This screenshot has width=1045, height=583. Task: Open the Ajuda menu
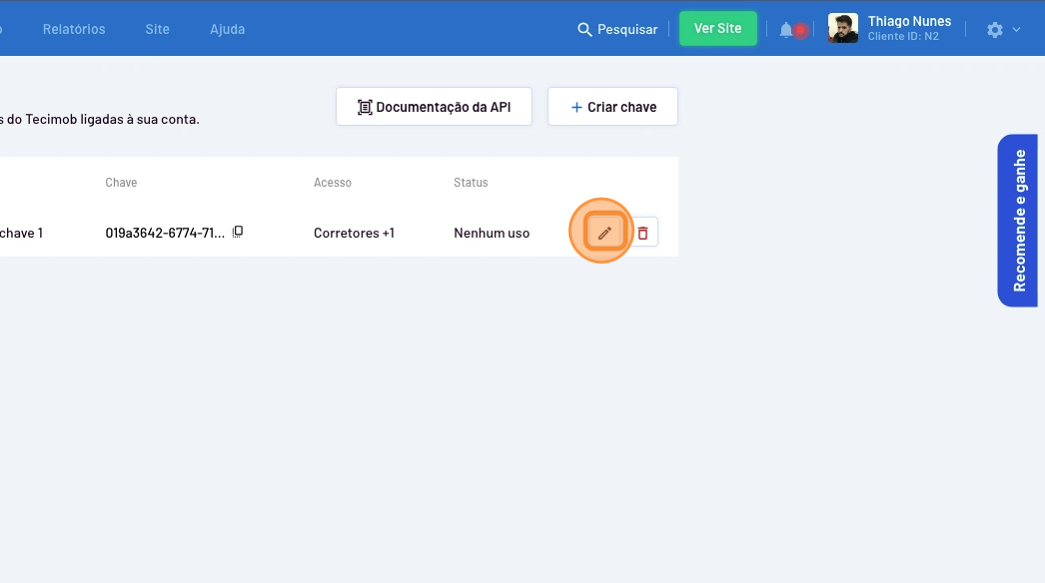click(x=227, y=29)
